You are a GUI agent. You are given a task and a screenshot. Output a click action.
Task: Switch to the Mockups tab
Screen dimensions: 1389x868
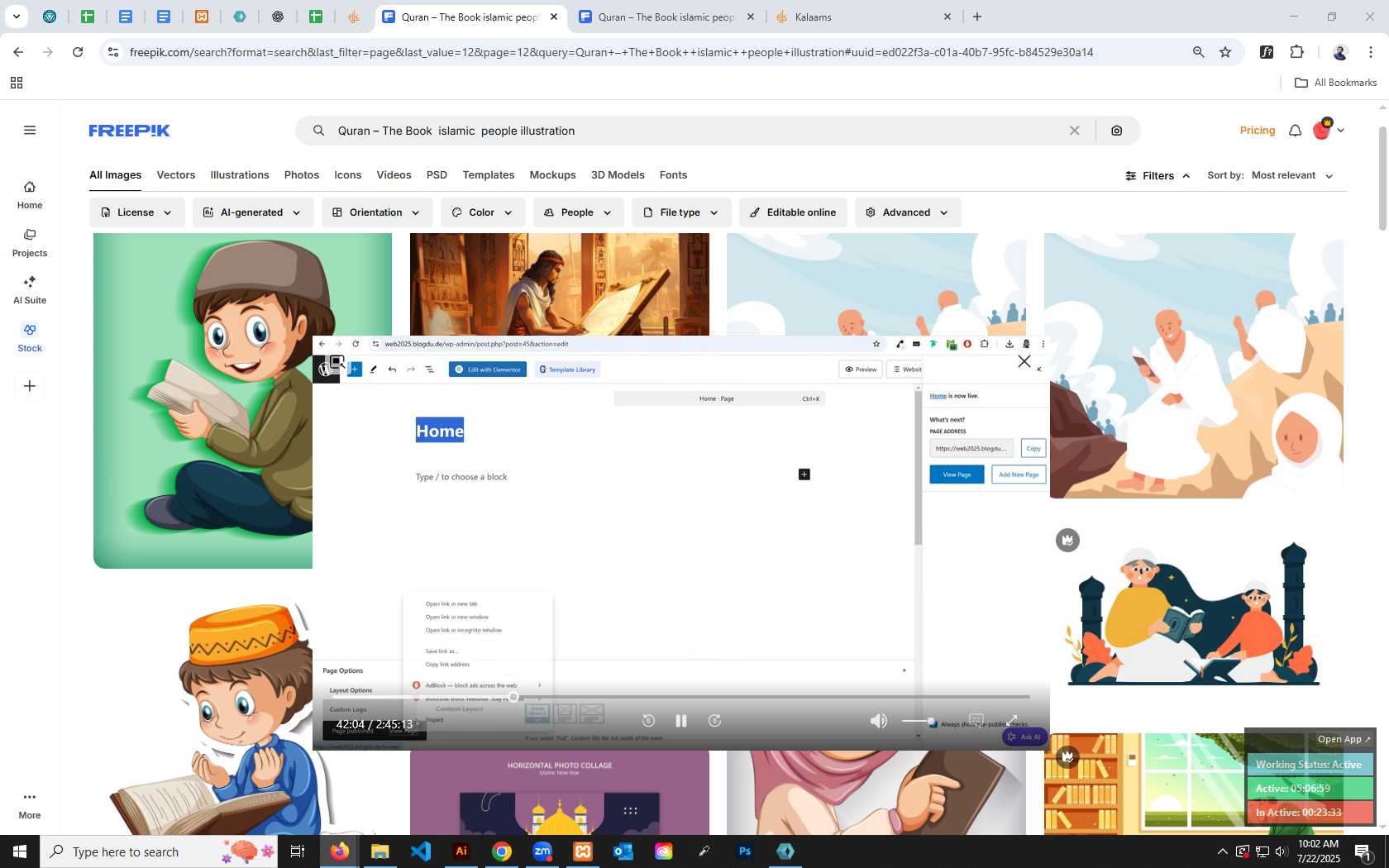point(552,175)
